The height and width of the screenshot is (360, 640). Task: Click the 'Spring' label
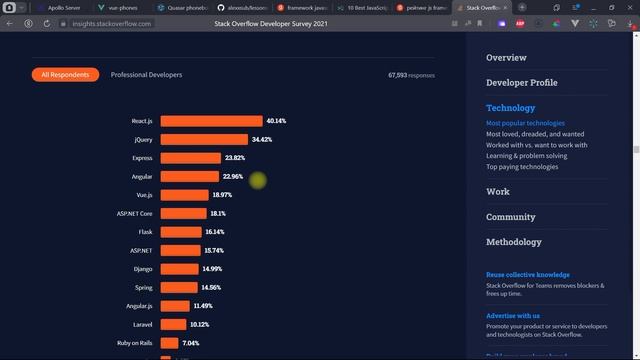pyautogui.click(x=144, y=288)
